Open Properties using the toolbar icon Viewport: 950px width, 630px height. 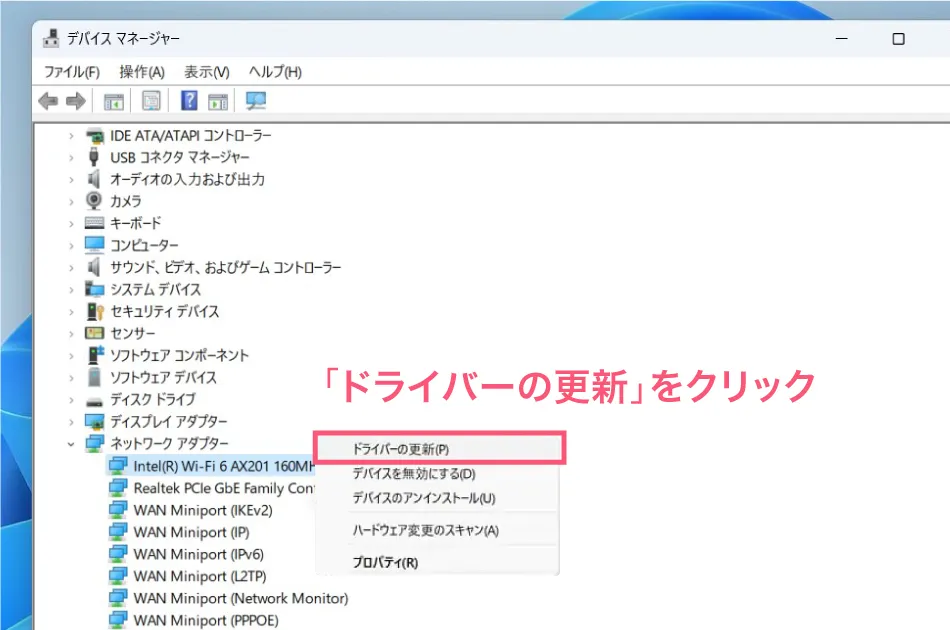point(151,100)
